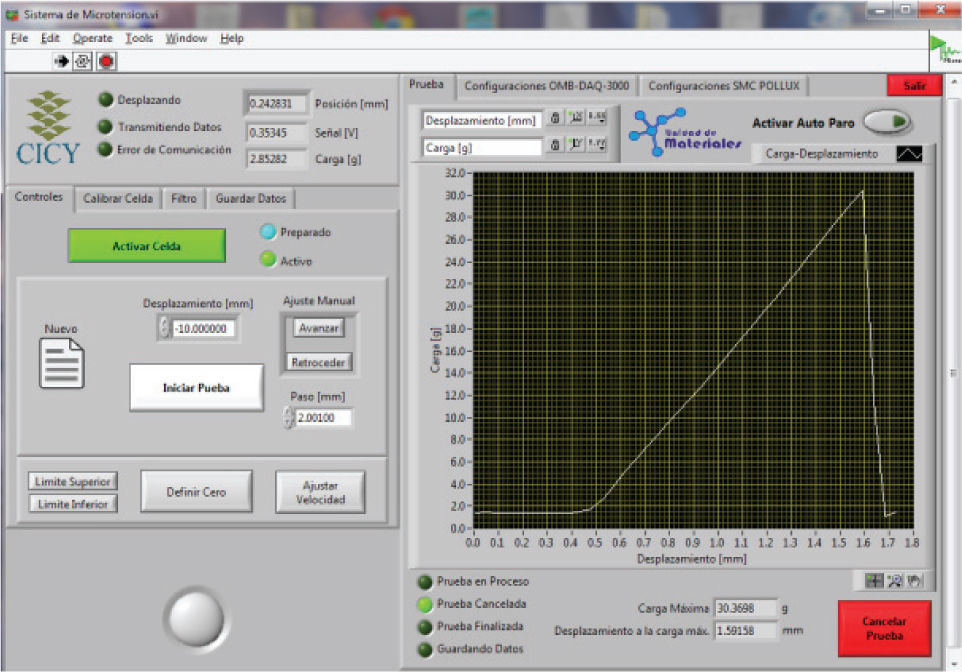This screenshot has height=672, width=962.
Task: Click the Carga axis autoscale lock icon
Action: coord(556,146)
